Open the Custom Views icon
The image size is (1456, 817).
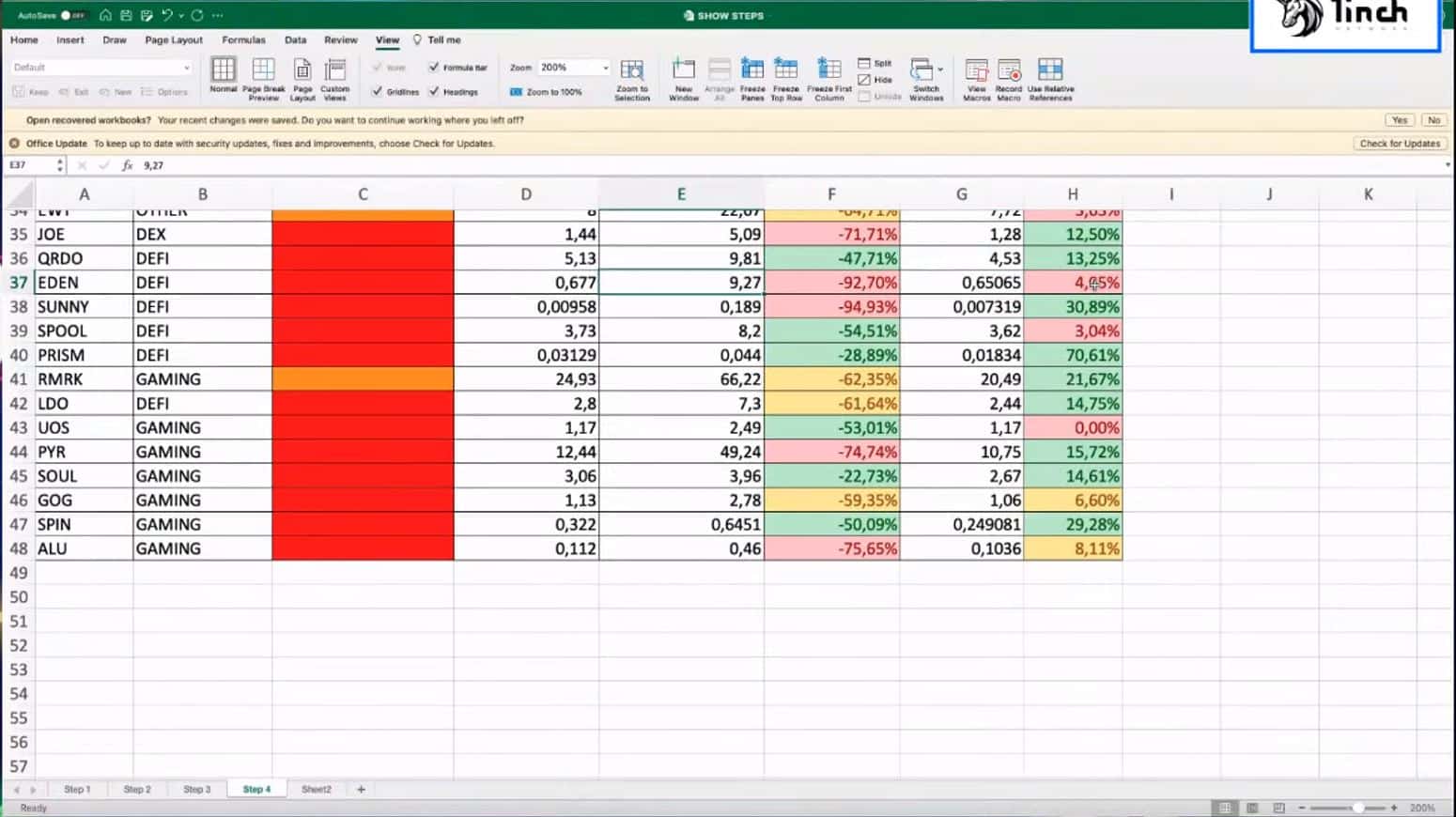point(335,71)
